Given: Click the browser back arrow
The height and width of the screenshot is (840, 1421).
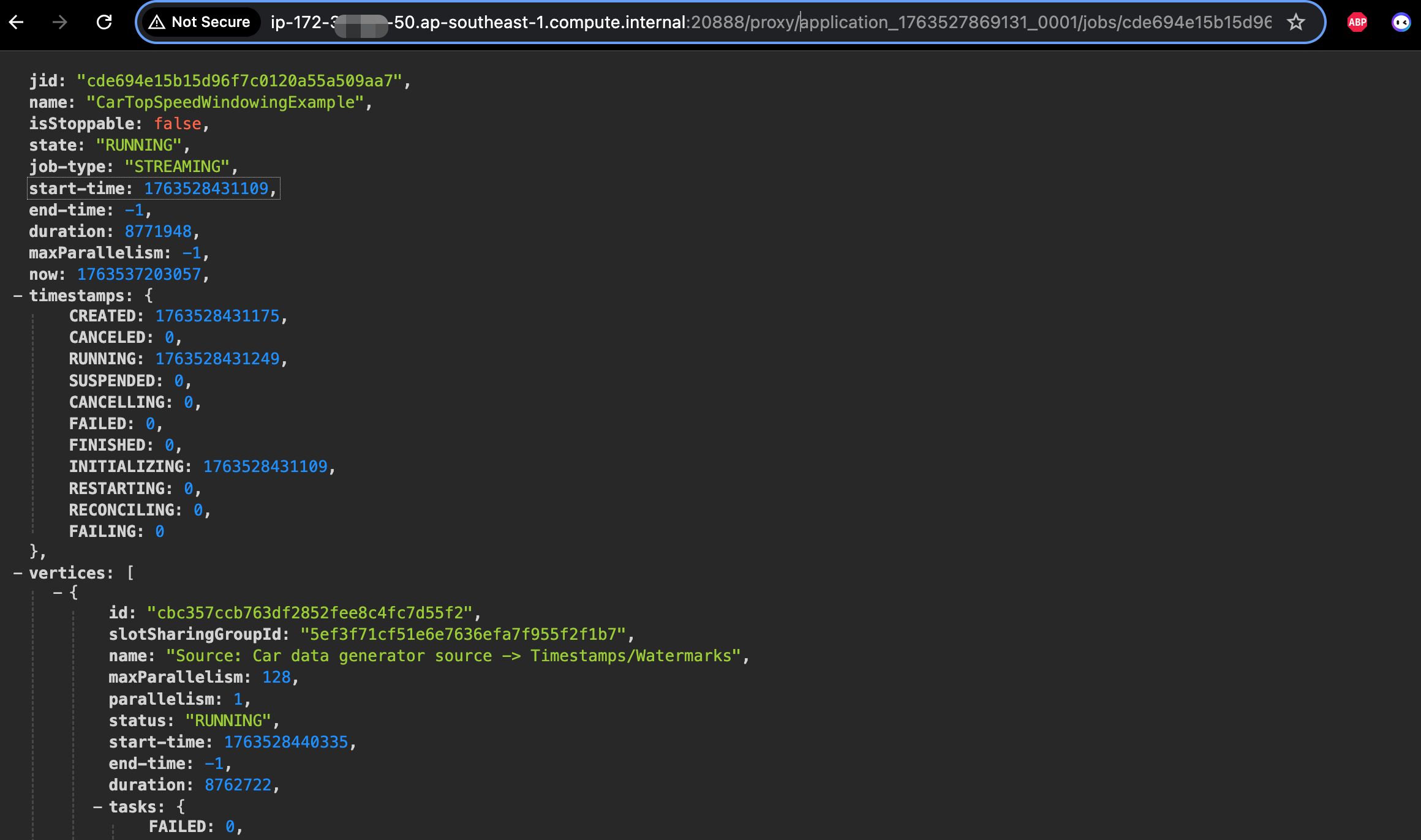Looking at the screenshot, I should point(17,23).
